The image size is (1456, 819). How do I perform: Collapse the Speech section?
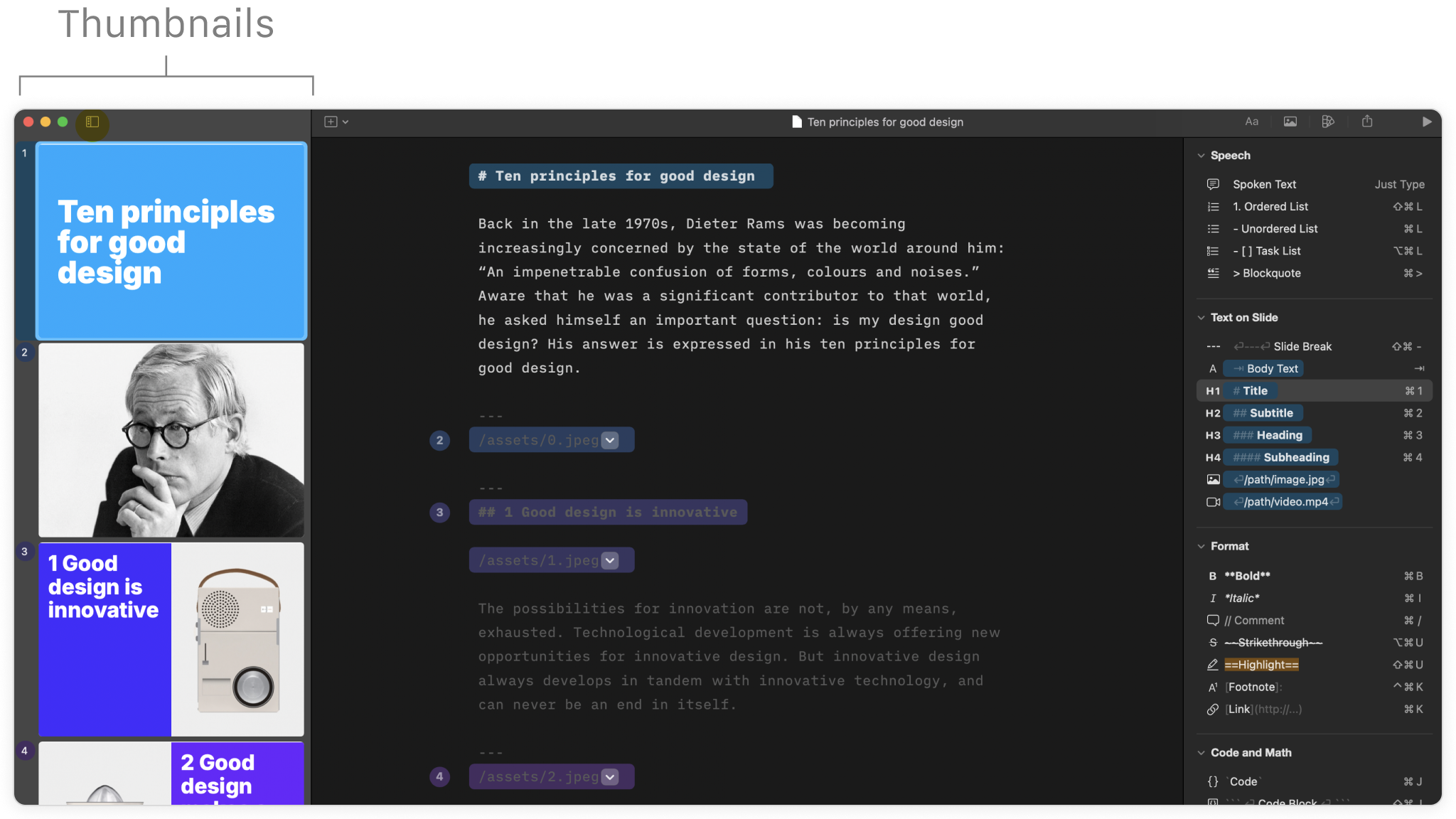point(1201,155)
